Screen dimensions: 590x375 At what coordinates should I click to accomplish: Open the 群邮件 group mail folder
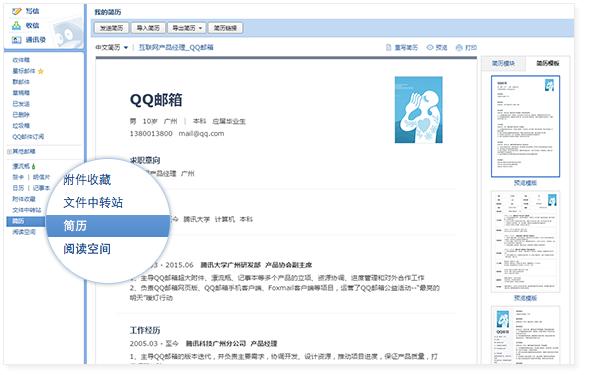click(x=21, y=82)
